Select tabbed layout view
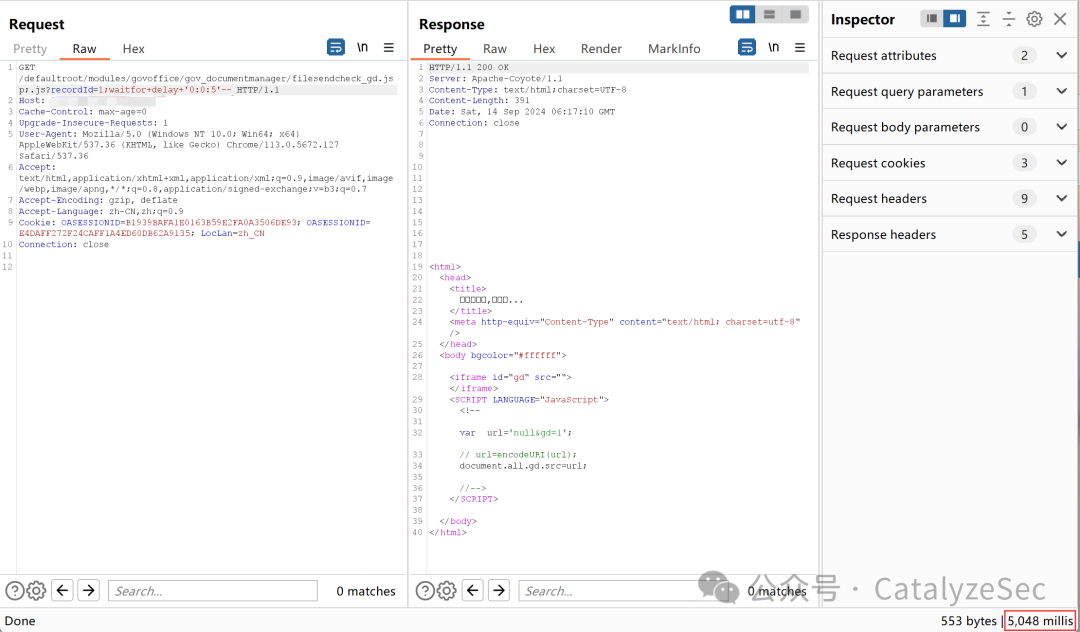Image resolution: width=1080 pixels, height=632 pixels. pyautogui.click(x=796, y=14)
